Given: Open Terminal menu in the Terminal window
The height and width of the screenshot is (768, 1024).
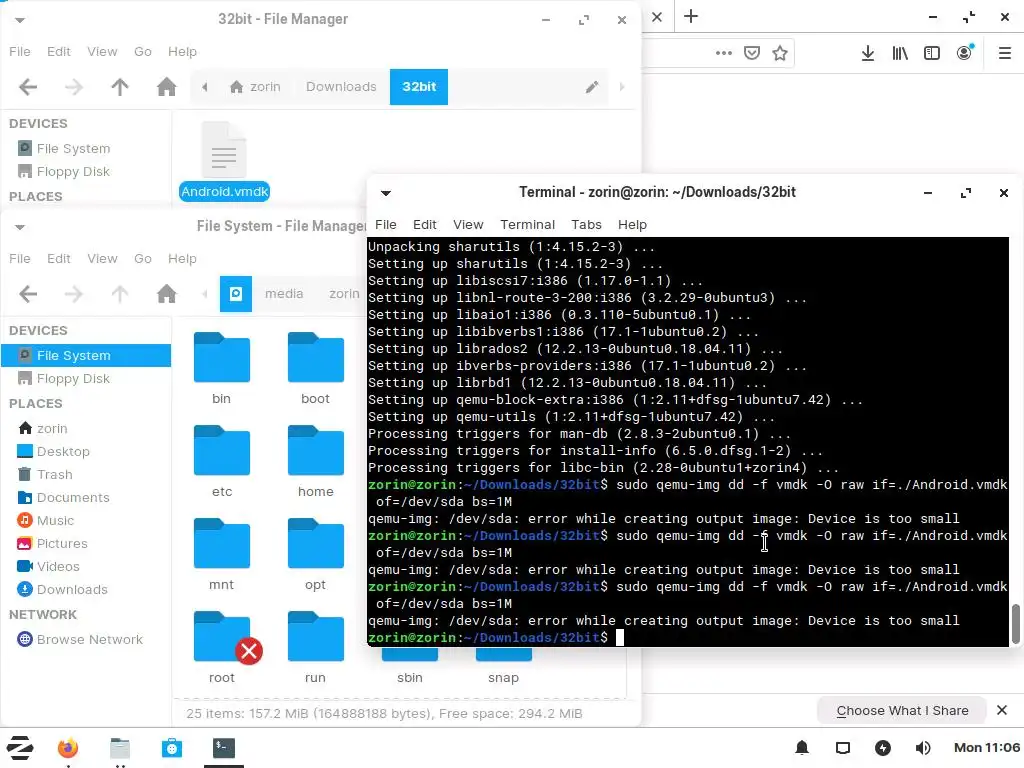Looking at the screenshot, I should (528, 225).
